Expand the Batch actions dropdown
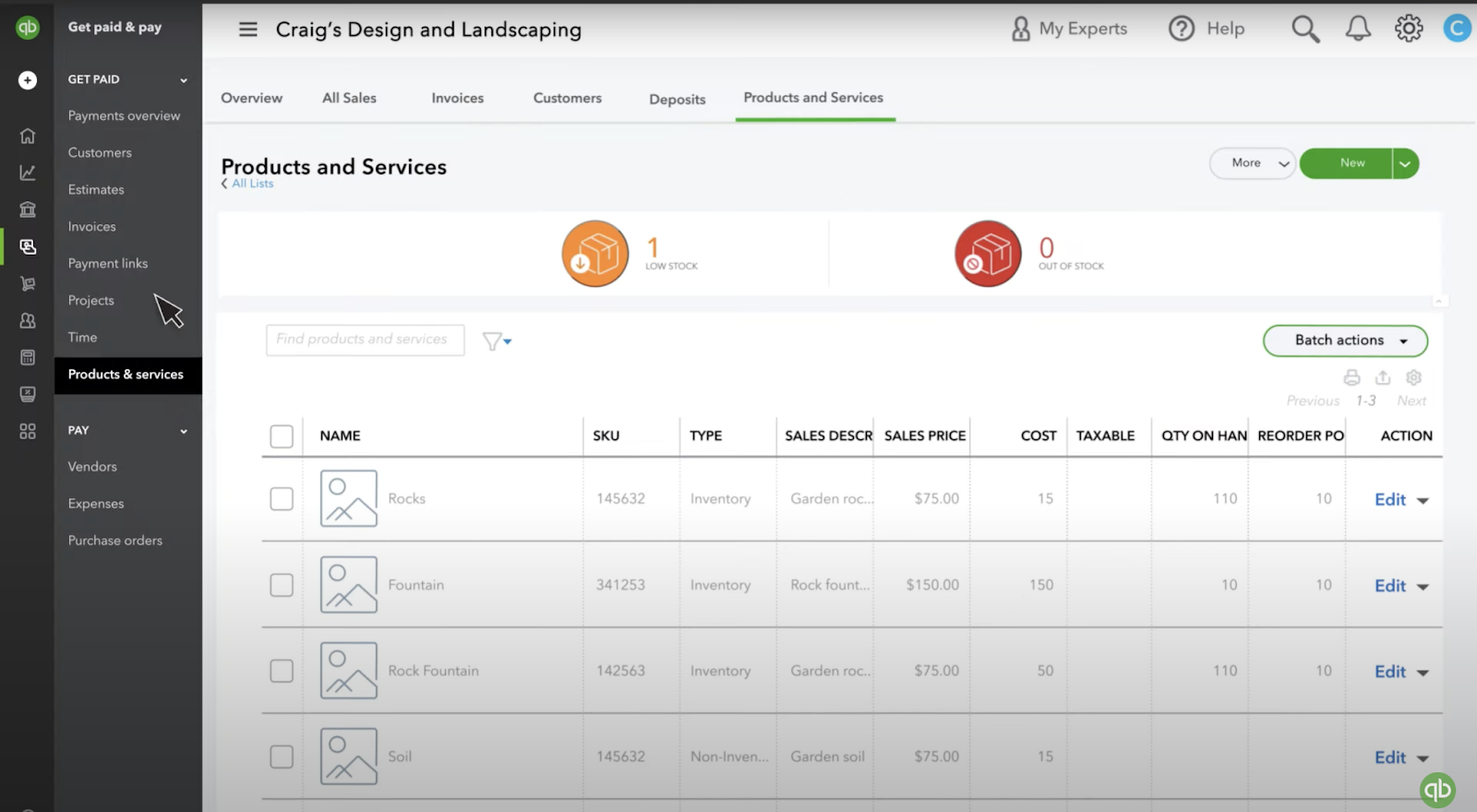This screenshot has width=1477, height=812. click(1345, 340)
